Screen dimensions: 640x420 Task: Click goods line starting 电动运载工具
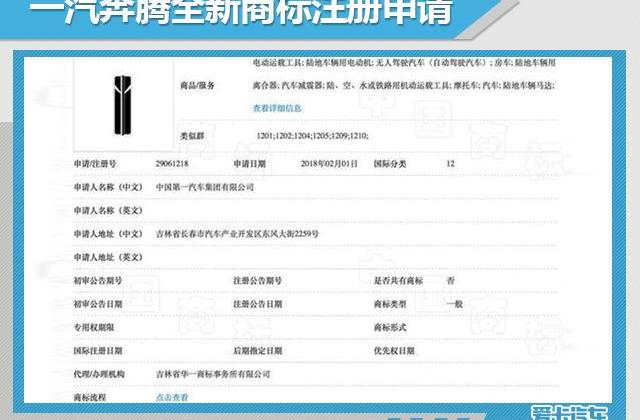[x=404, y=63]
